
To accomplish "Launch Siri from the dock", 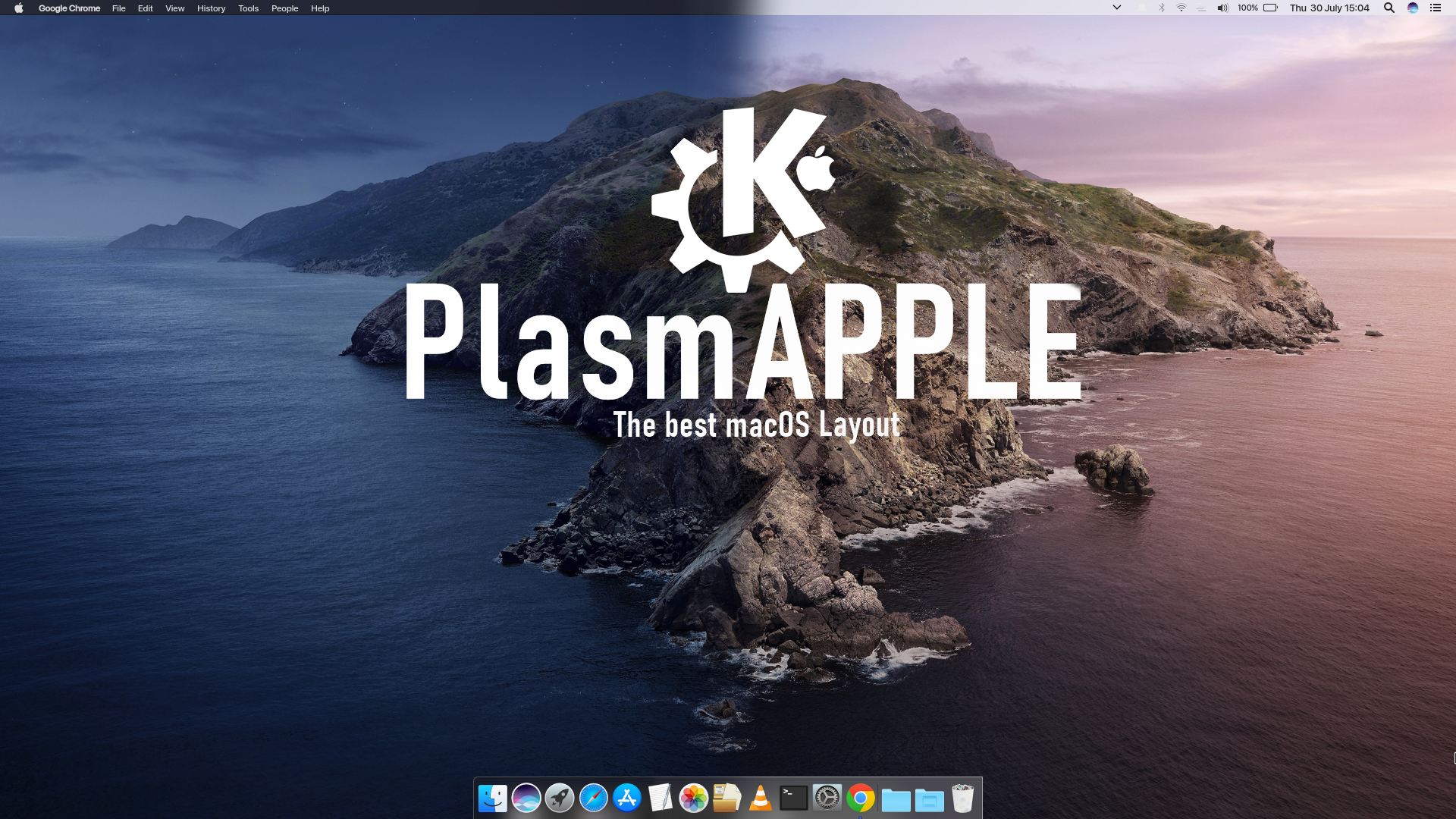I will point(526,798).
